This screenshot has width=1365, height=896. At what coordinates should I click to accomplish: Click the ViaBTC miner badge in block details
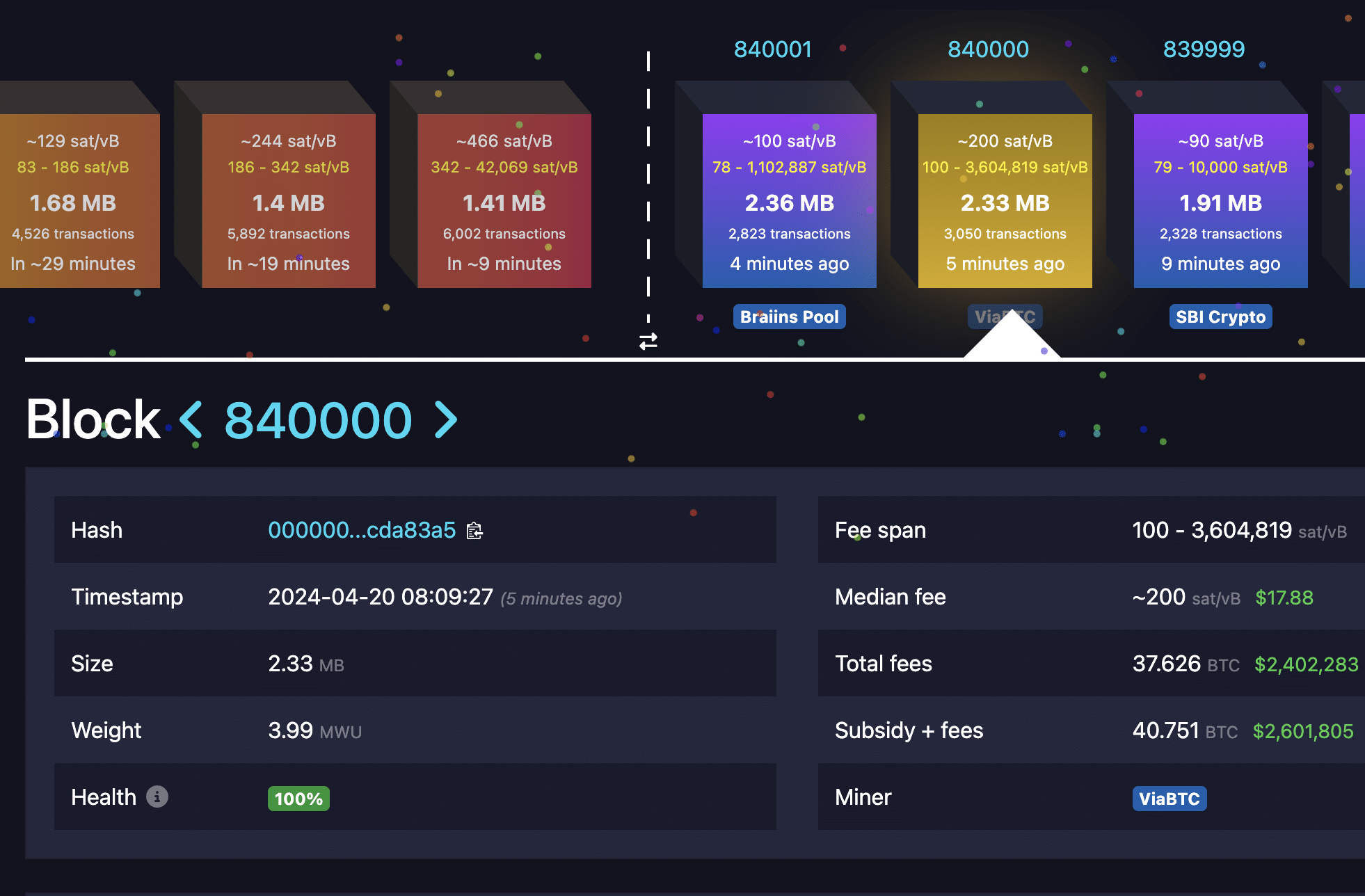click(1170, 798)
